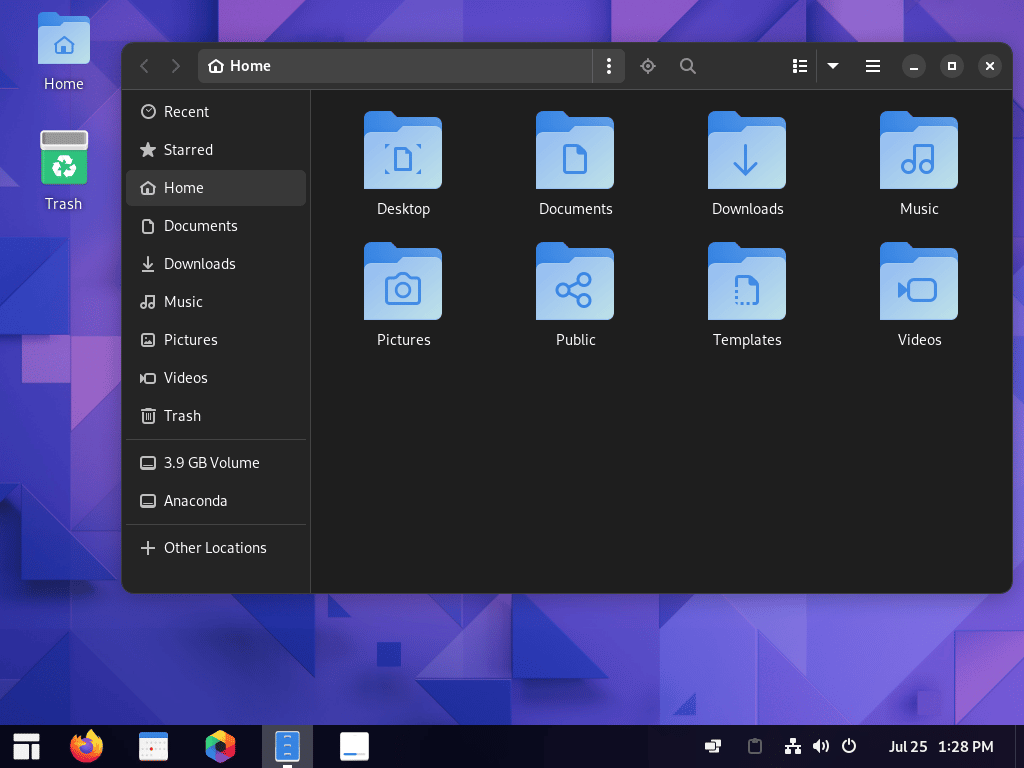
Task: Open the Music folder in main view
Action: 918,163
